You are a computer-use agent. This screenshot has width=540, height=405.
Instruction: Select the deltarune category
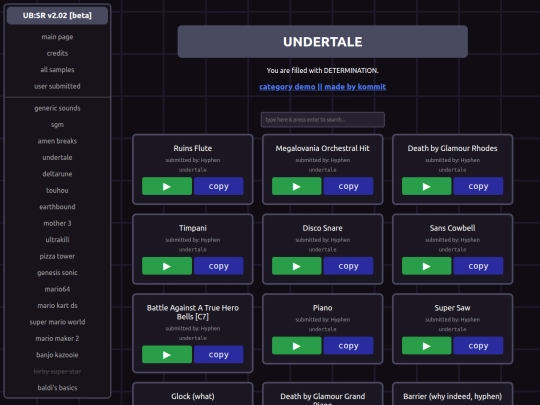57,174
